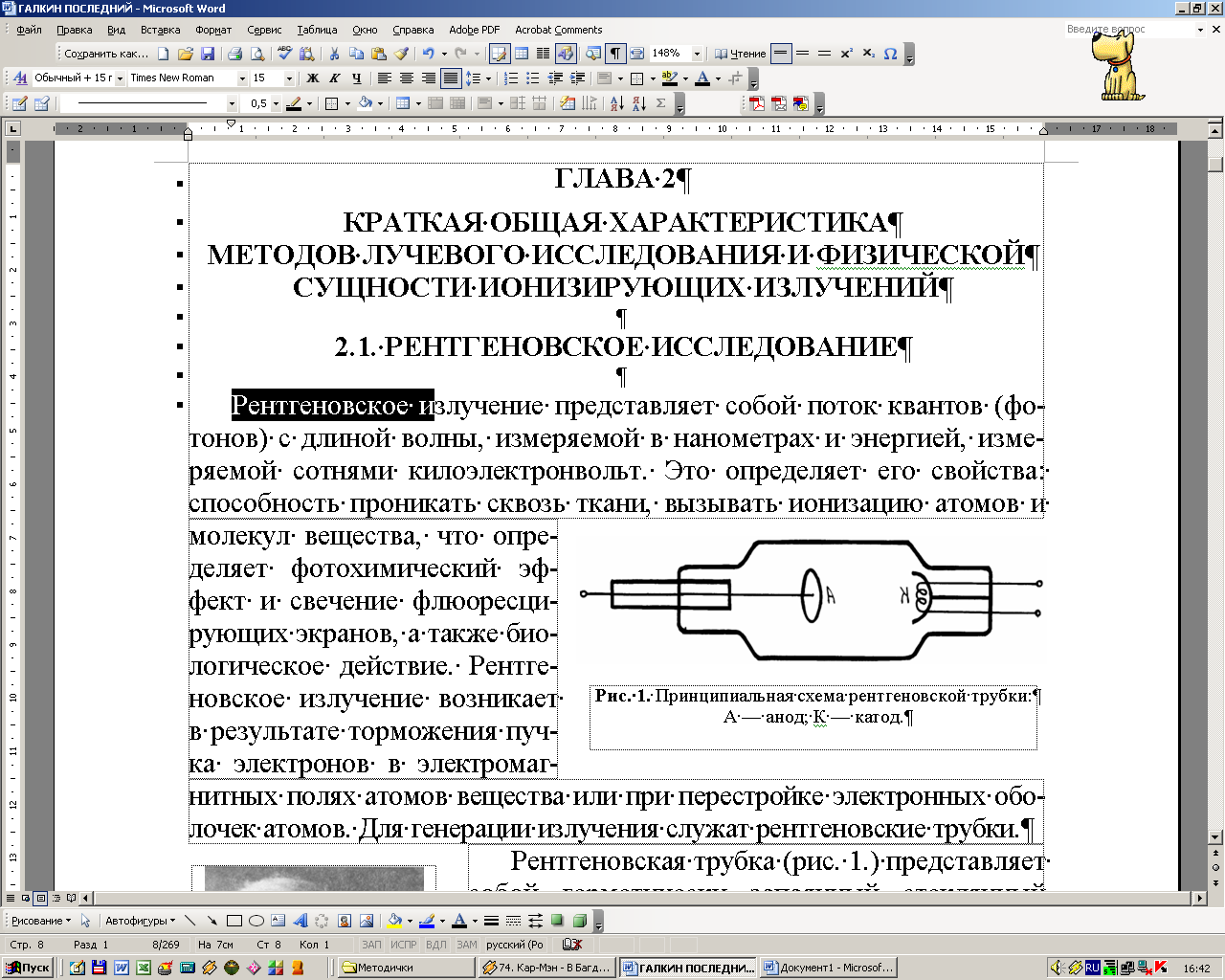Toggle bold Ж formatting
The width and height of the screenshot is (1225, 980).
tap(313, 78)
